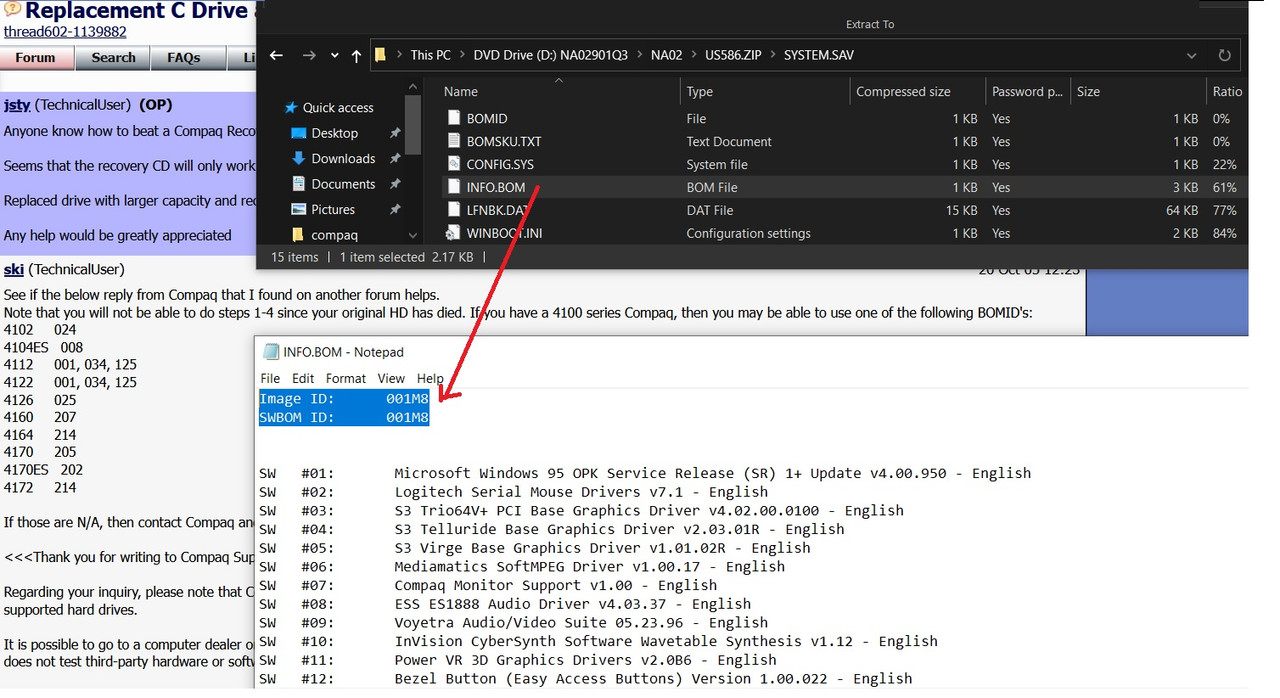Viewport: 1280px width, 698px height.
Task: Click the highlighted Image ID line in Notepad
Action: [344, 399]
